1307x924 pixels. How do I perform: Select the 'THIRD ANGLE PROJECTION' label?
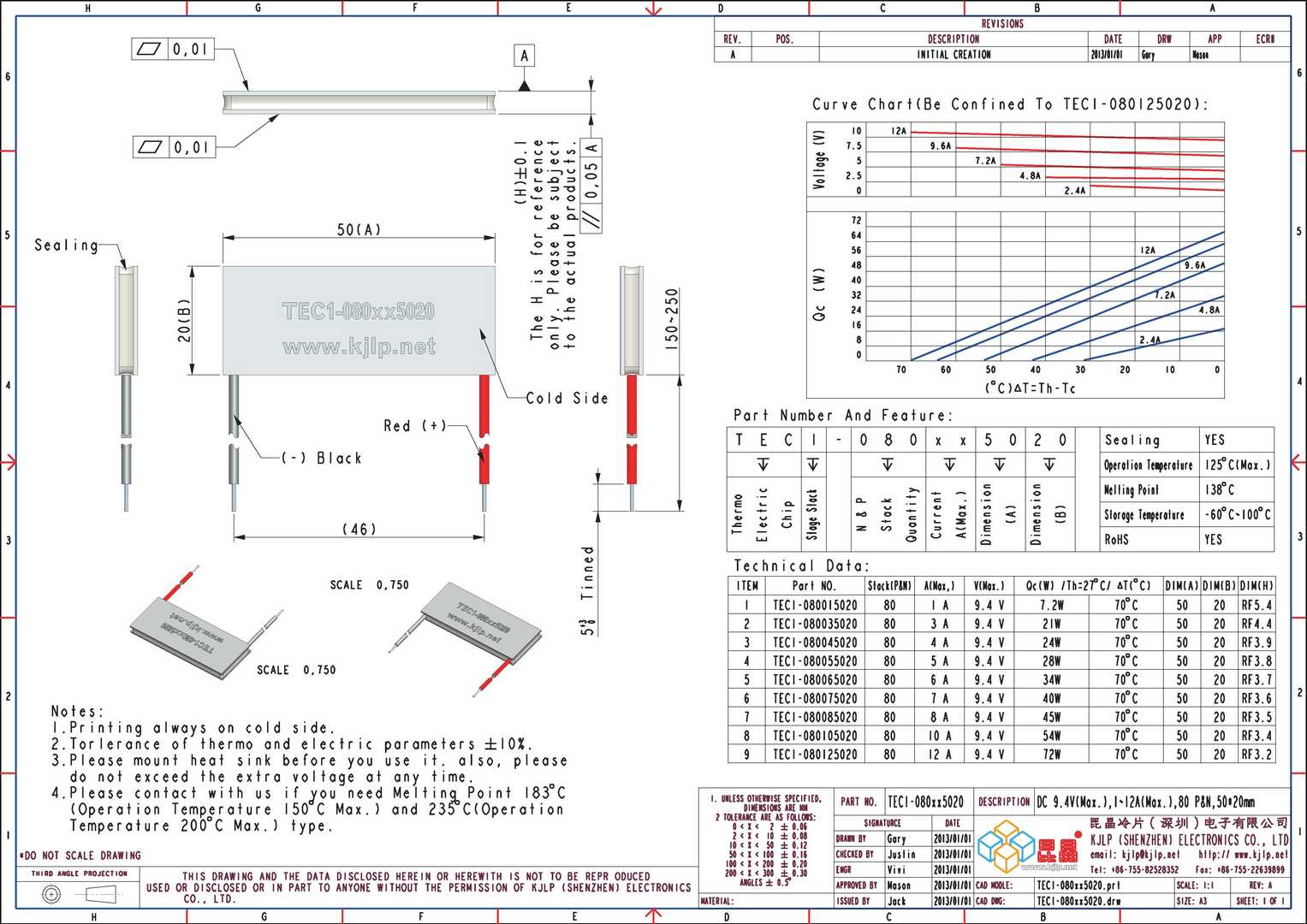coord(80,874)
